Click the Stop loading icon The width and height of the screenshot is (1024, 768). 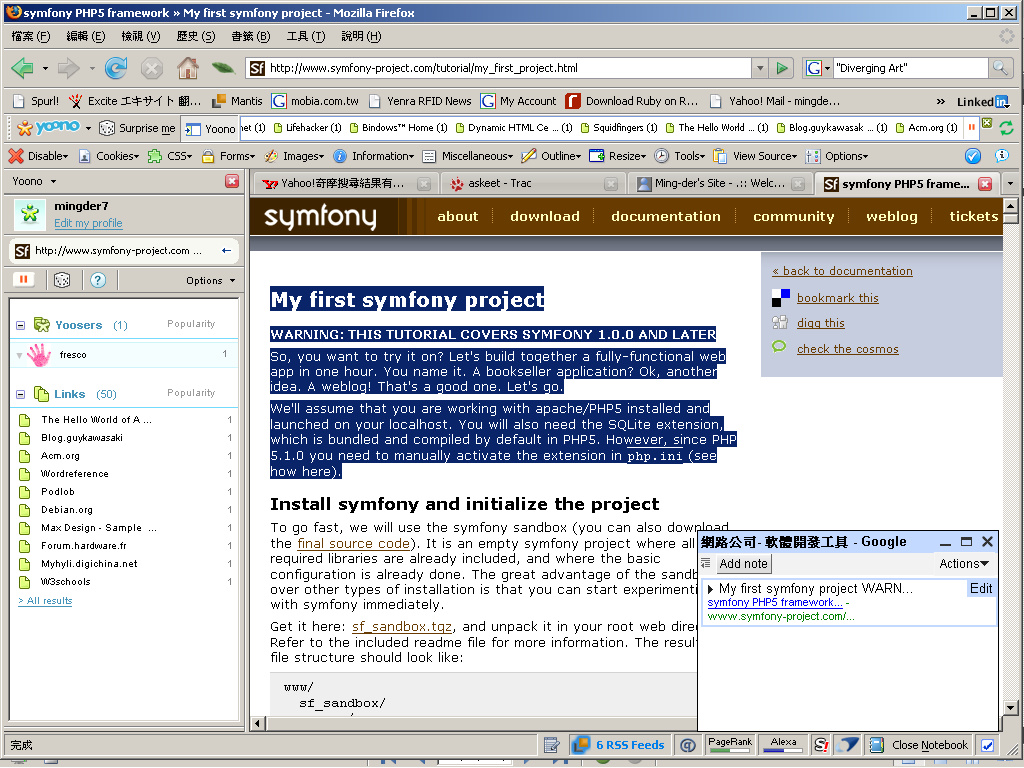click(152, 68)
